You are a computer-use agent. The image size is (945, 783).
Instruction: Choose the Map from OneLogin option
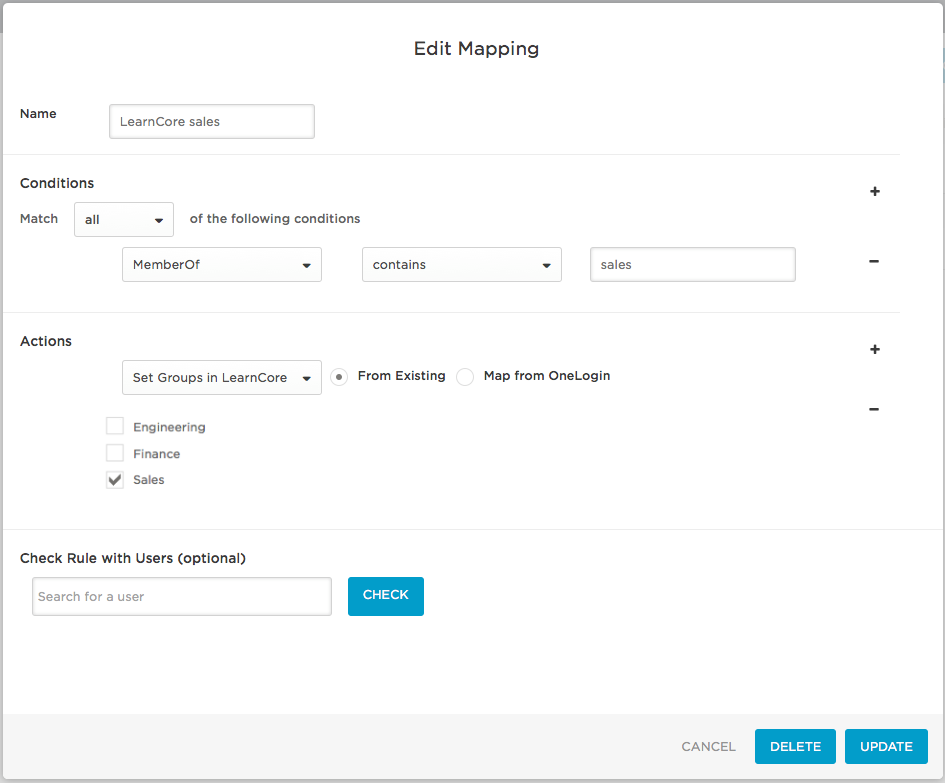(465, 377)
